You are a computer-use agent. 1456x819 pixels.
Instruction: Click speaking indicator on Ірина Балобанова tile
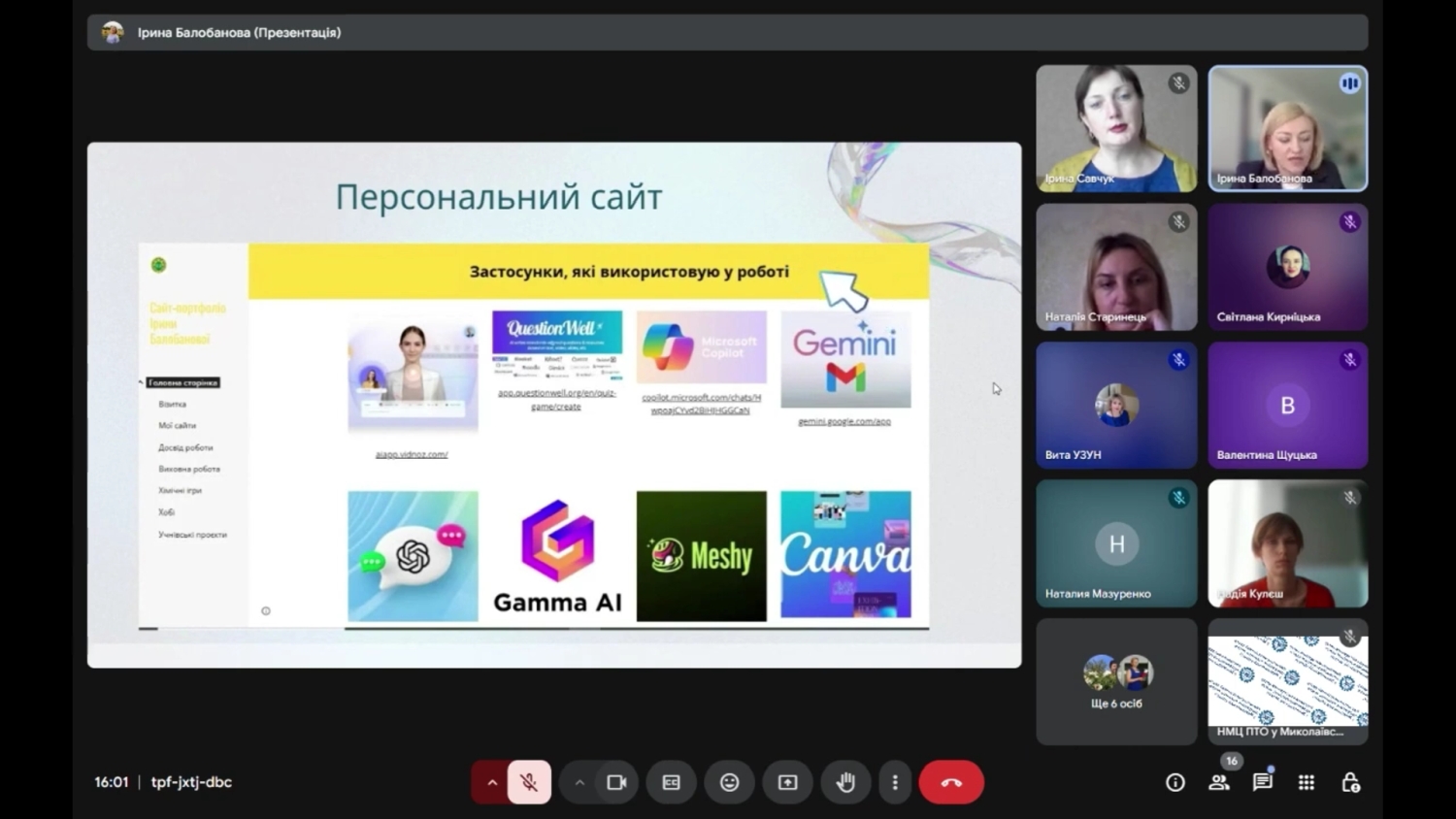[x=1350, y=83]
